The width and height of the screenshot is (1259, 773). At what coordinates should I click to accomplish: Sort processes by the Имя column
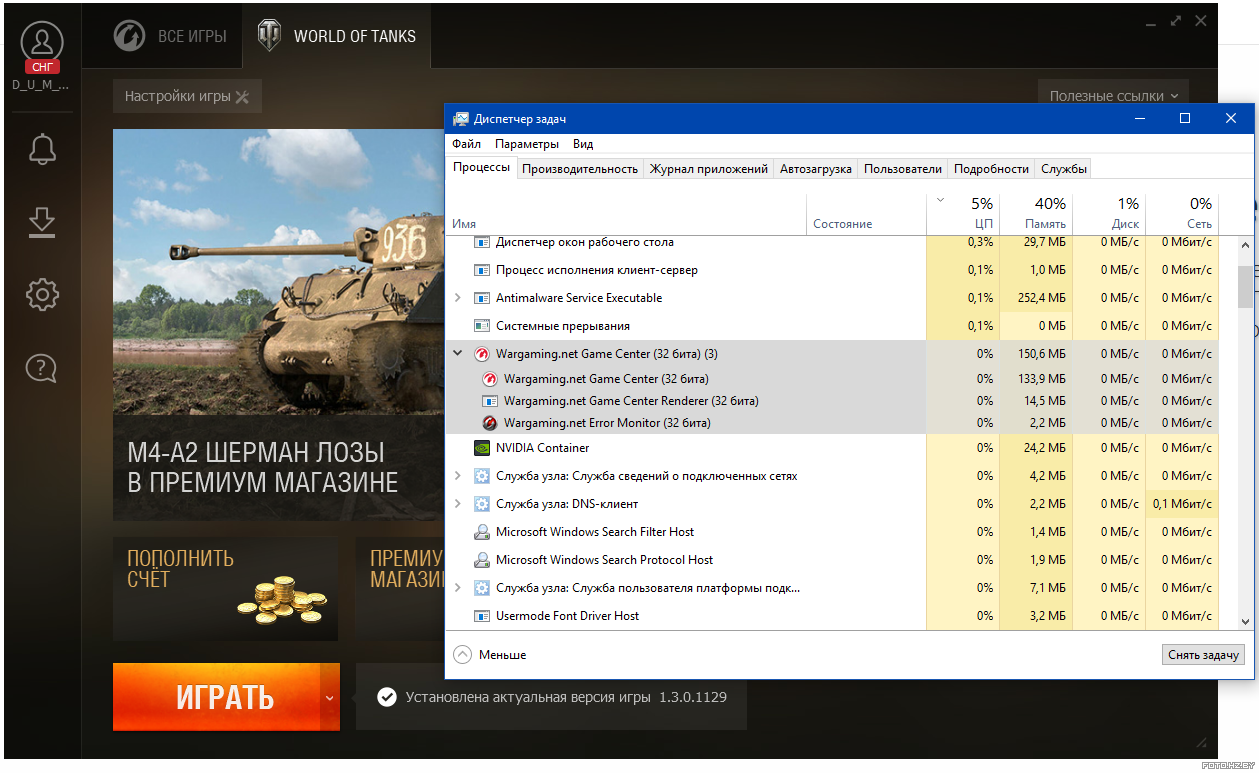pyautogui.click(x=626, y=213)
